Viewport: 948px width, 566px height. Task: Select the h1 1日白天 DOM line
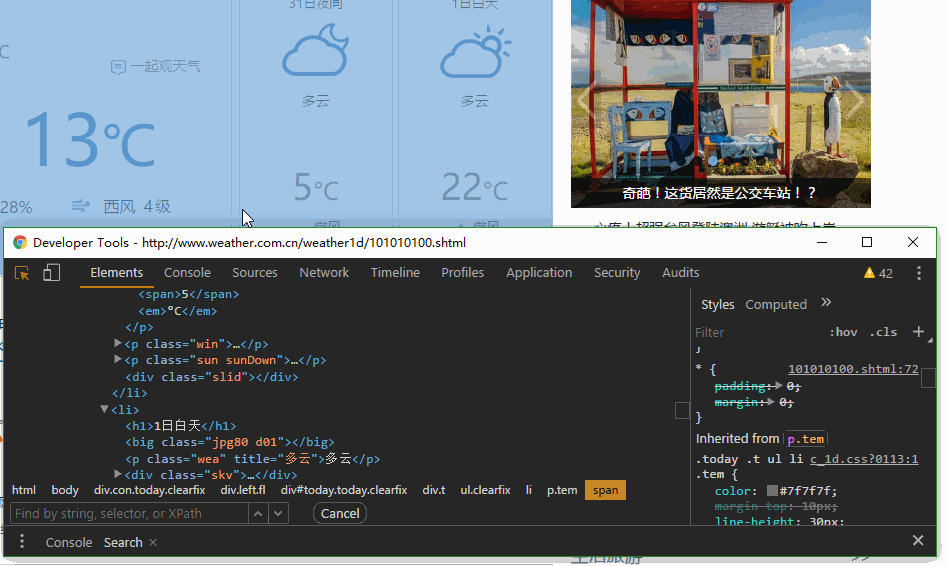point(181,426)
